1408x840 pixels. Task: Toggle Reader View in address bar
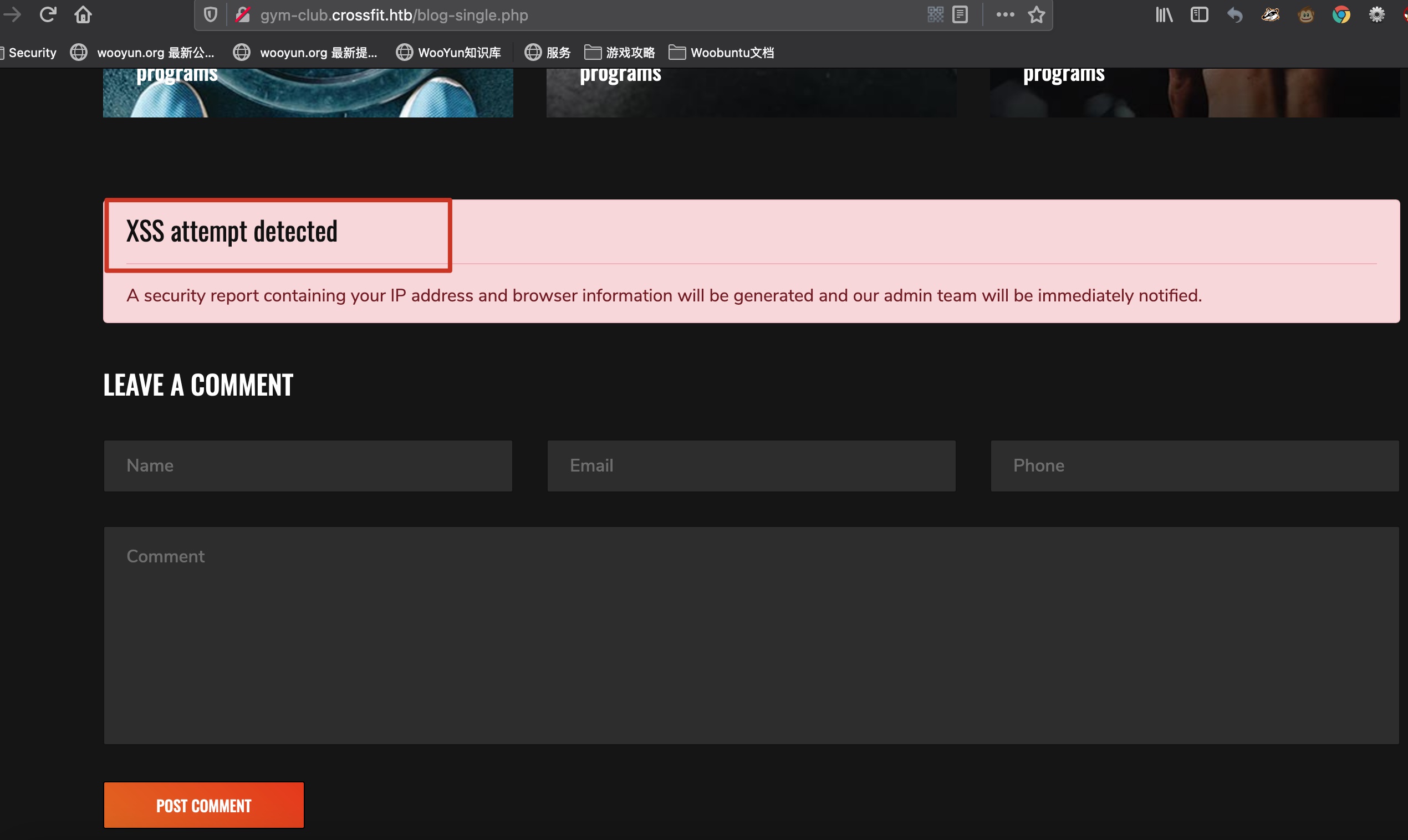[960, 15]
